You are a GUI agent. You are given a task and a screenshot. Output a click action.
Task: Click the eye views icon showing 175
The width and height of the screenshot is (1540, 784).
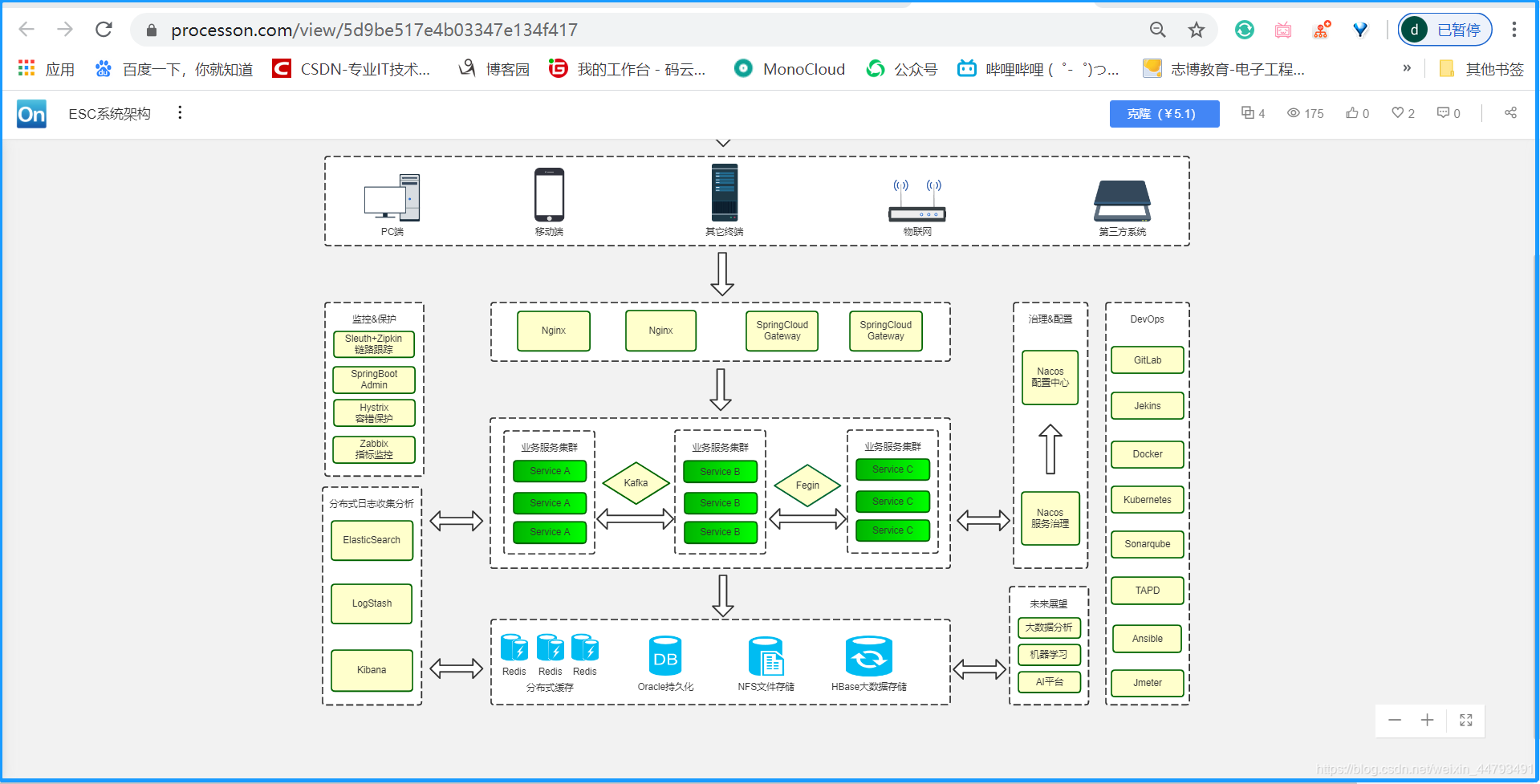pos(1293,113)
